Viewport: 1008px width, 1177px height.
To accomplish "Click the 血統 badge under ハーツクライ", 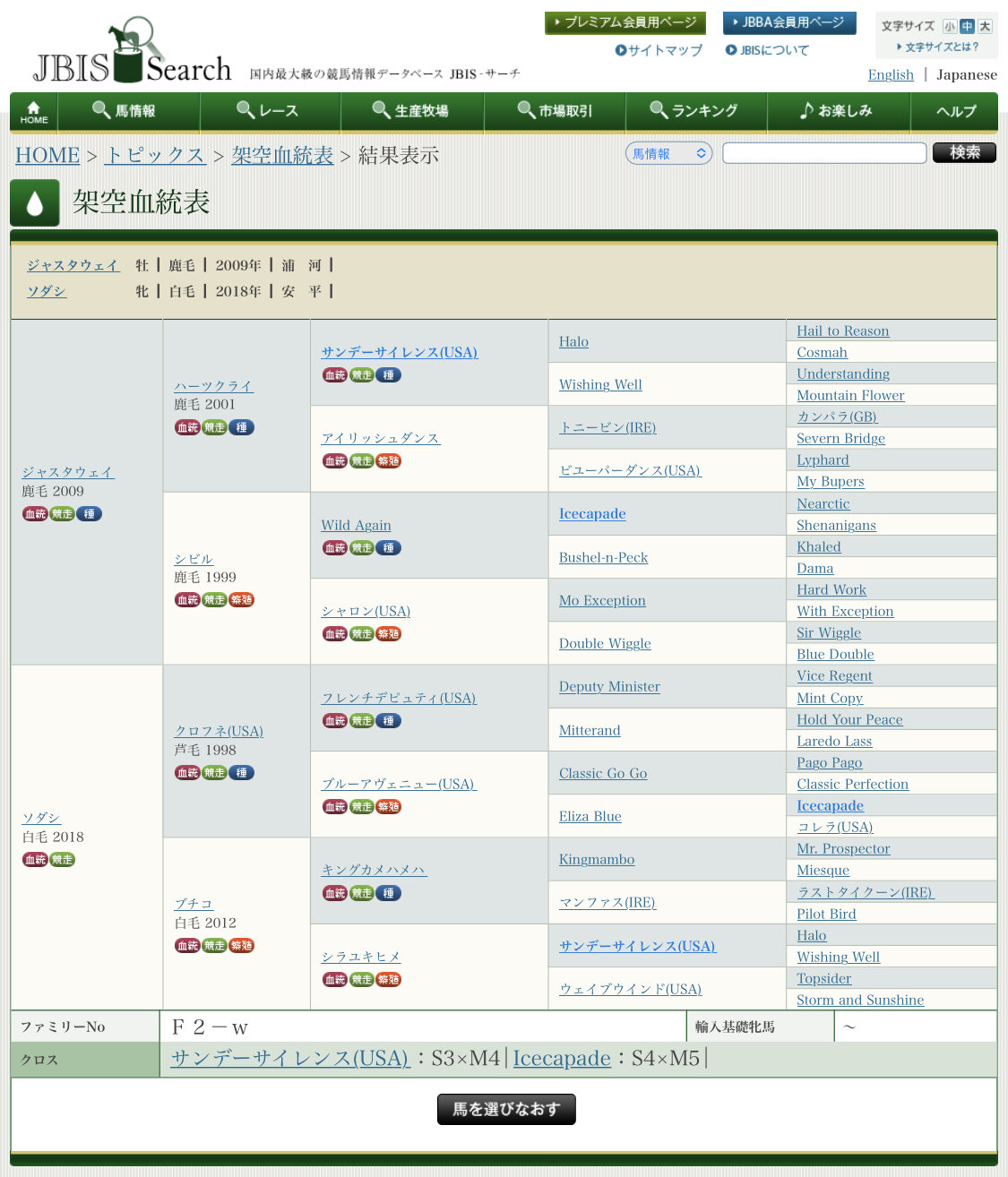I will click(x=187, y=428).
